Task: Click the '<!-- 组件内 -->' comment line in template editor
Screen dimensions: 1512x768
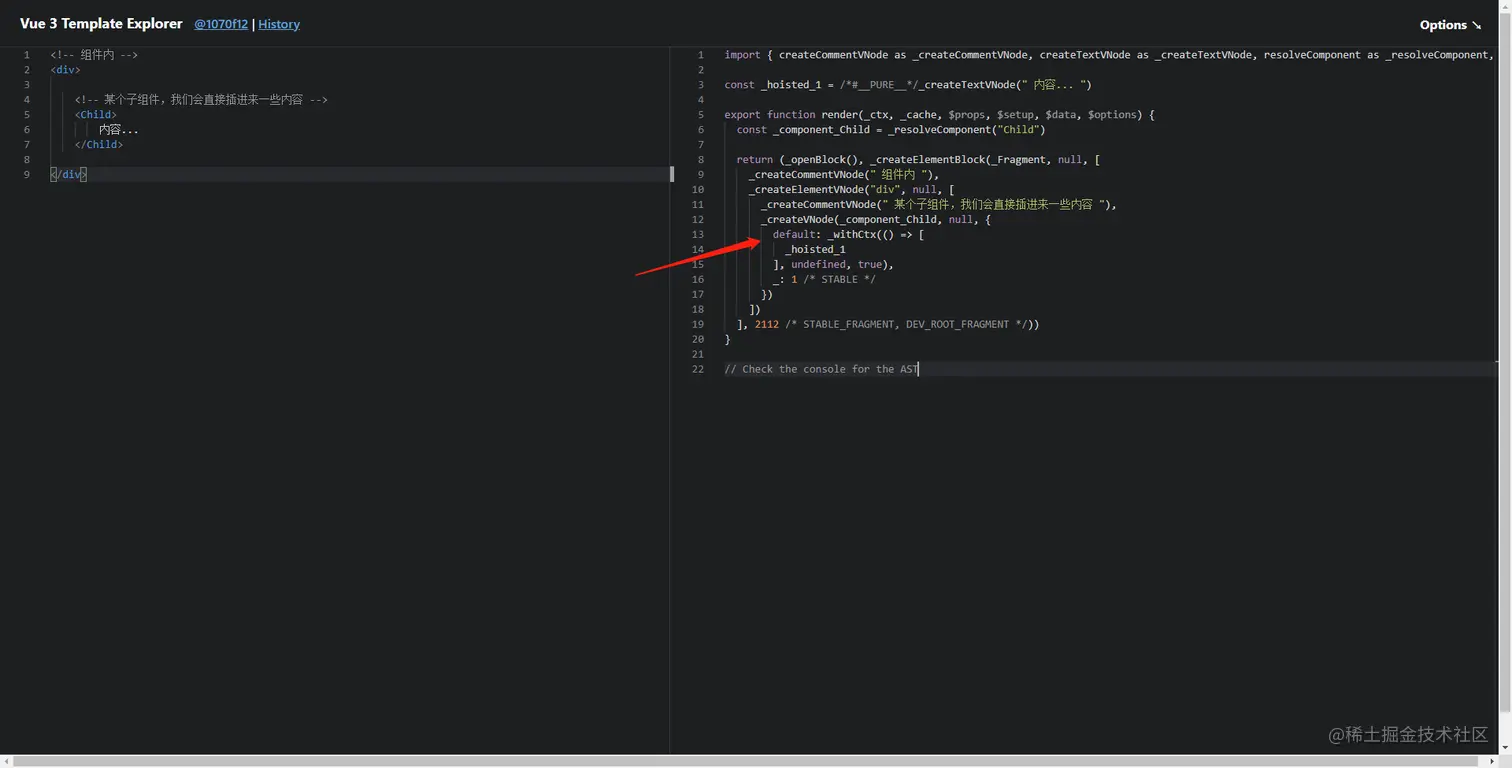Action: pos(94,55)
